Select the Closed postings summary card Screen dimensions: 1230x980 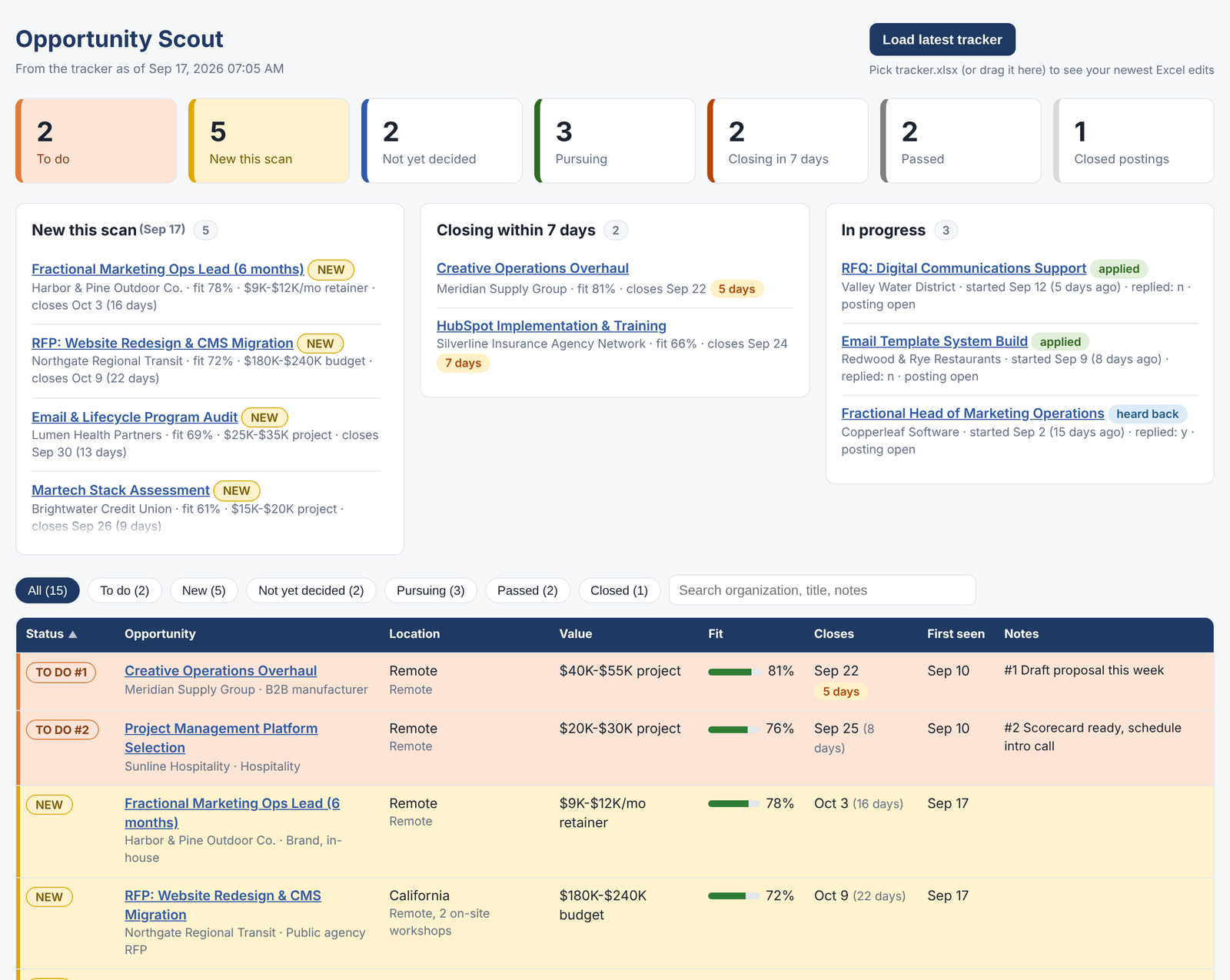(x=1134, y=141)
